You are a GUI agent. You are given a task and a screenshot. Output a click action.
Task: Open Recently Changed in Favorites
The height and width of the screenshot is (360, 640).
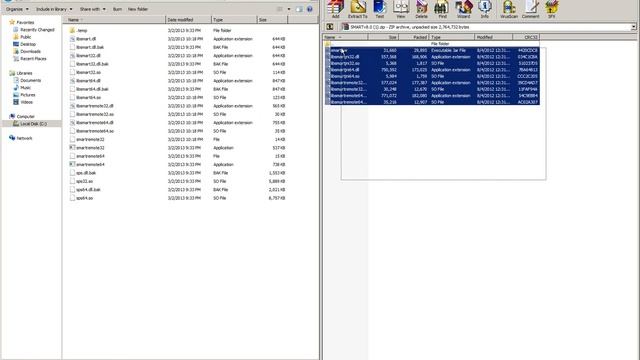pos(33,30)
